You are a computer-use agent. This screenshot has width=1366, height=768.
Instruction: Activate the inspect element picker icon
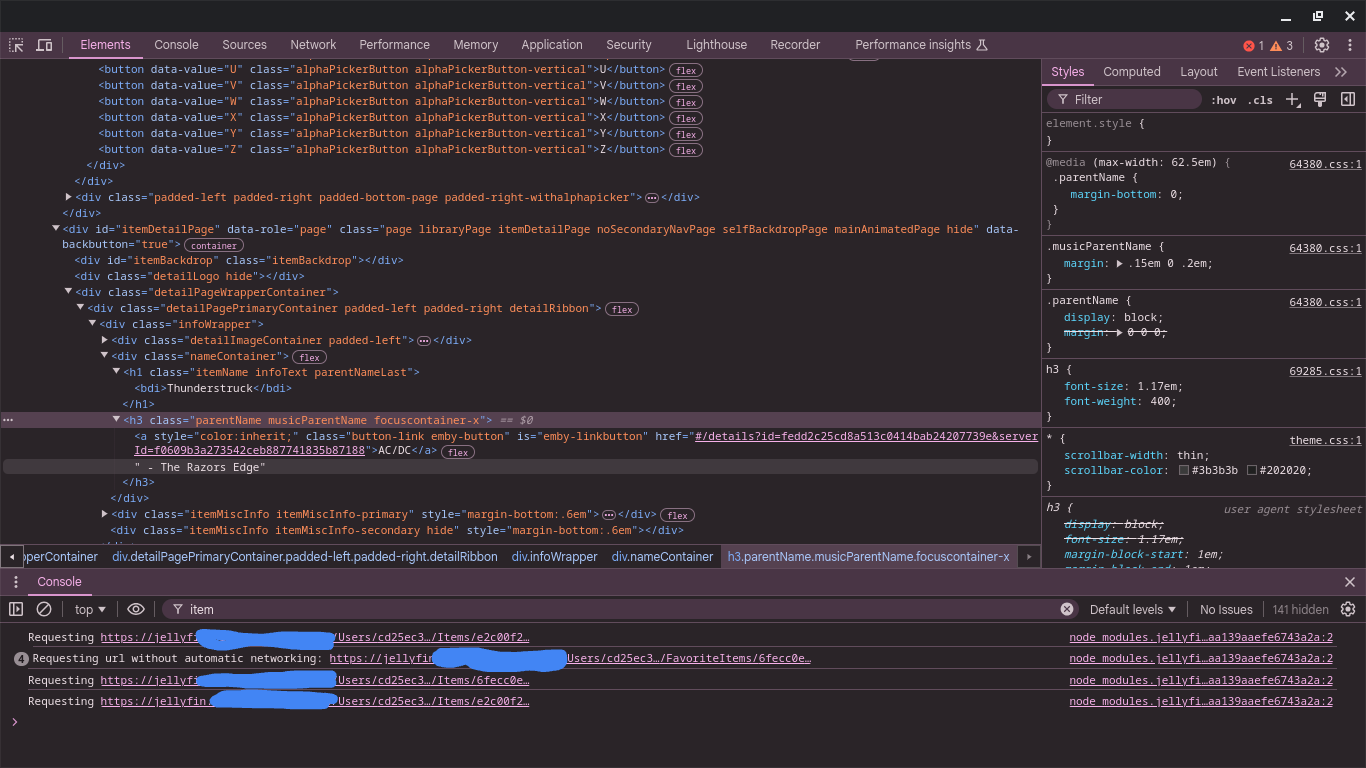pyautogui.click(x=16, y=45)
